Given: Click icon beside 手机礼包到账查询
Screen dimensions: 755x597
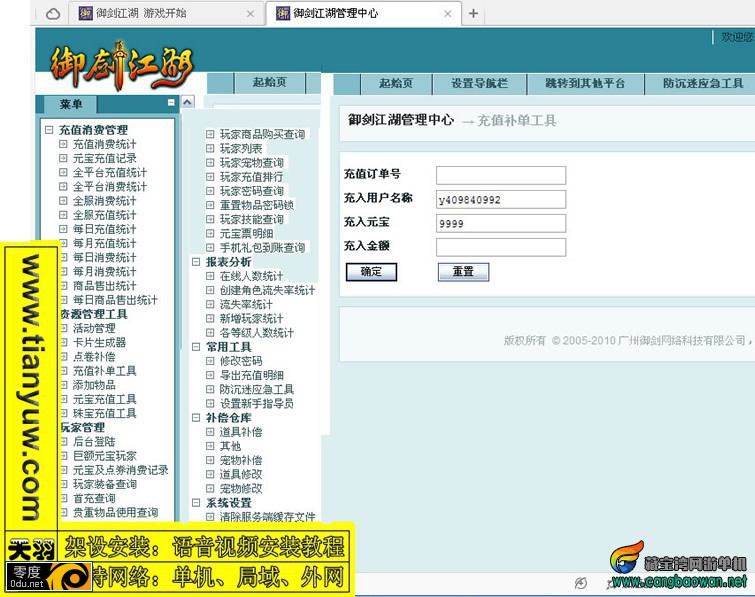Looking at the screenshot, I should pyautogui.click(x=210, y=248).
